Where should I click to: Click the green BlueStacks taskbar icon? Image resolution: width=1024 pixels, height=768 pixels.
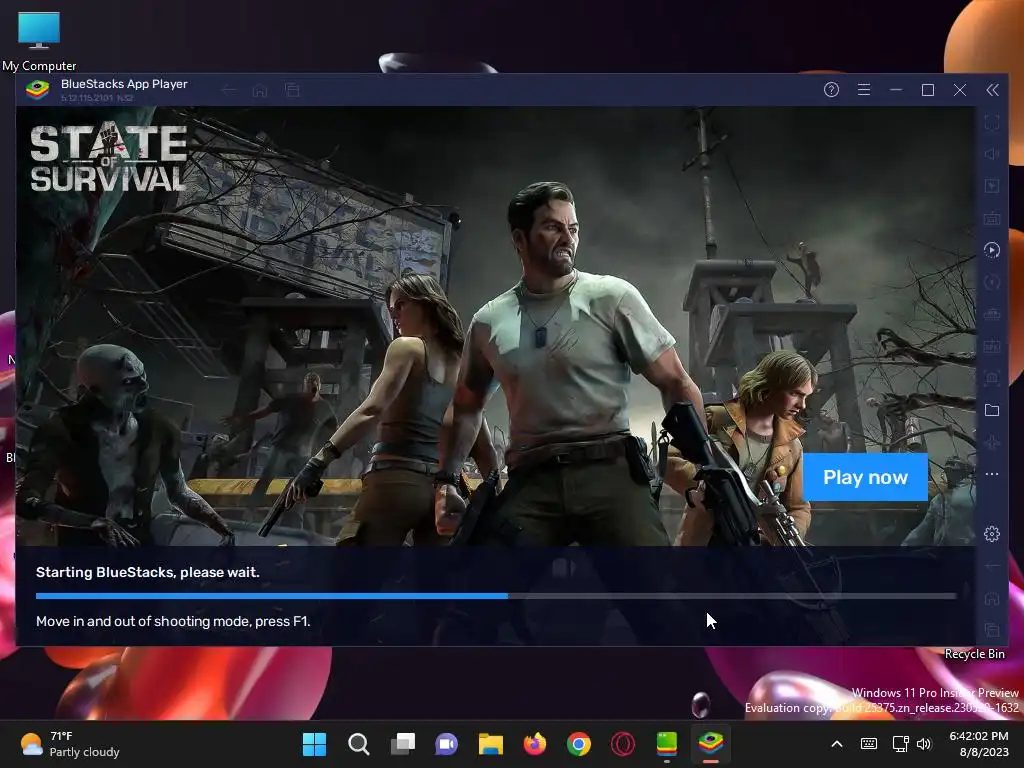click(667, 744)
